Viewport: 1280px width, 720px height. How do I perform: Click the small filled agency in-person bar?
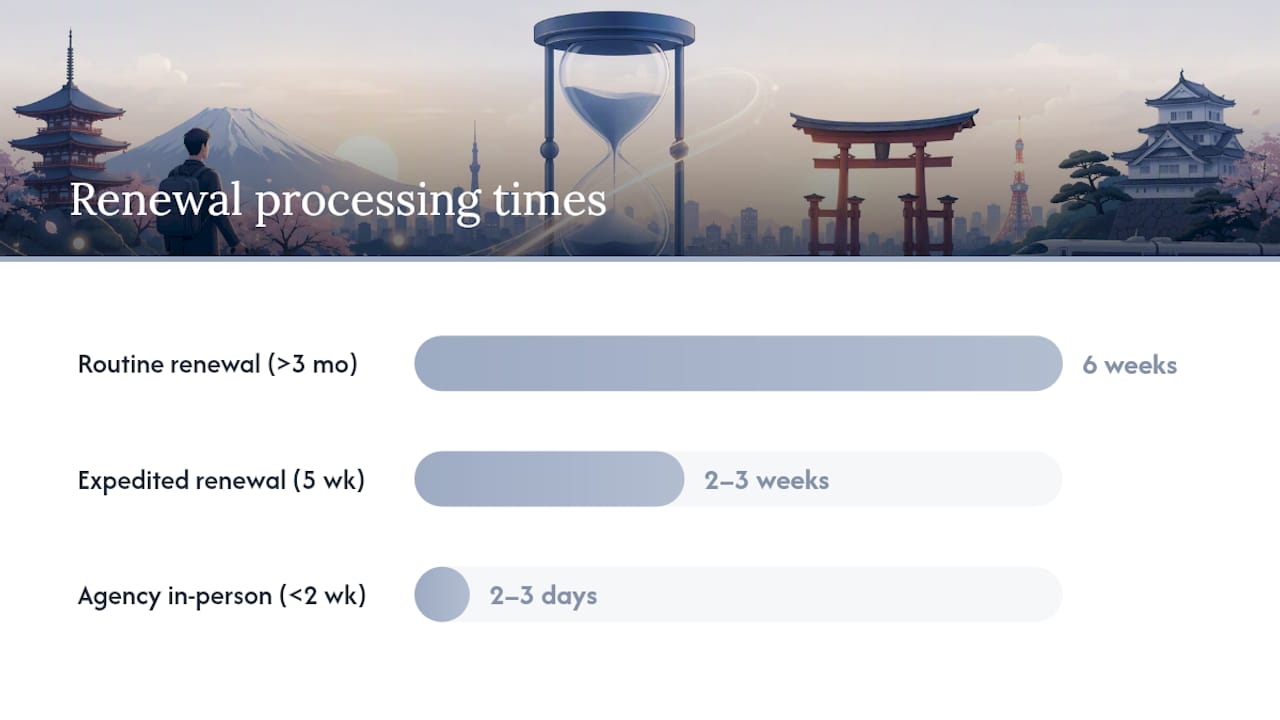(x=442, y=595)
